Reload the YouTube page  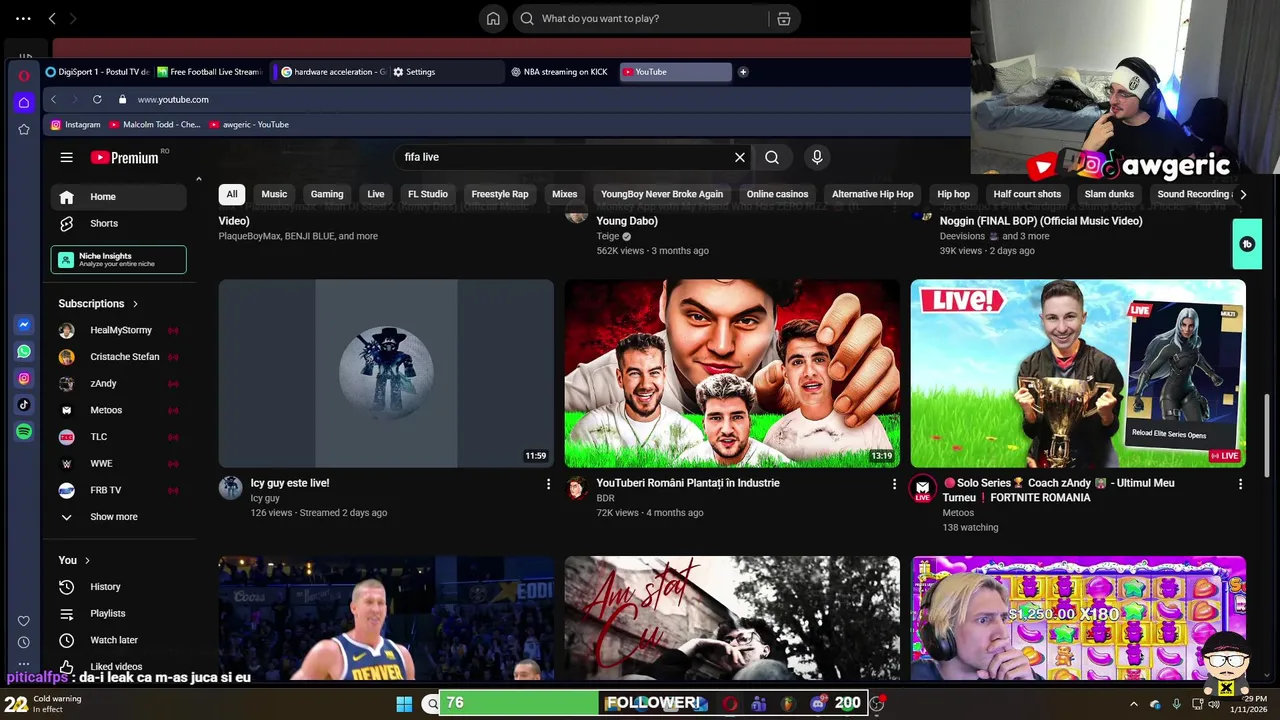pyautogui.click(x=97, y=99)
